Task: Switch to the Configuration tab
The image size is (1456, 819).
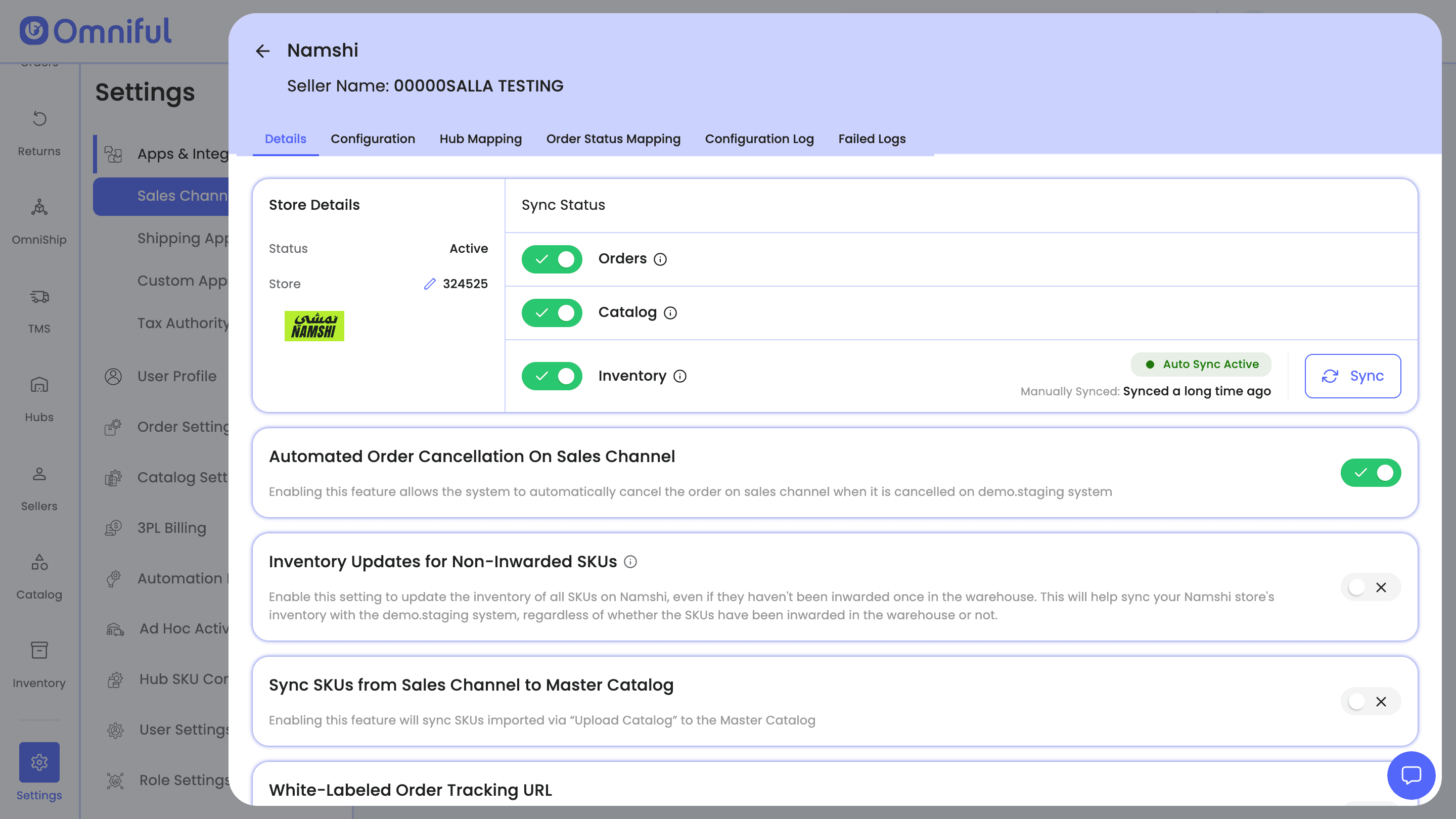Action: coord(373,139)
